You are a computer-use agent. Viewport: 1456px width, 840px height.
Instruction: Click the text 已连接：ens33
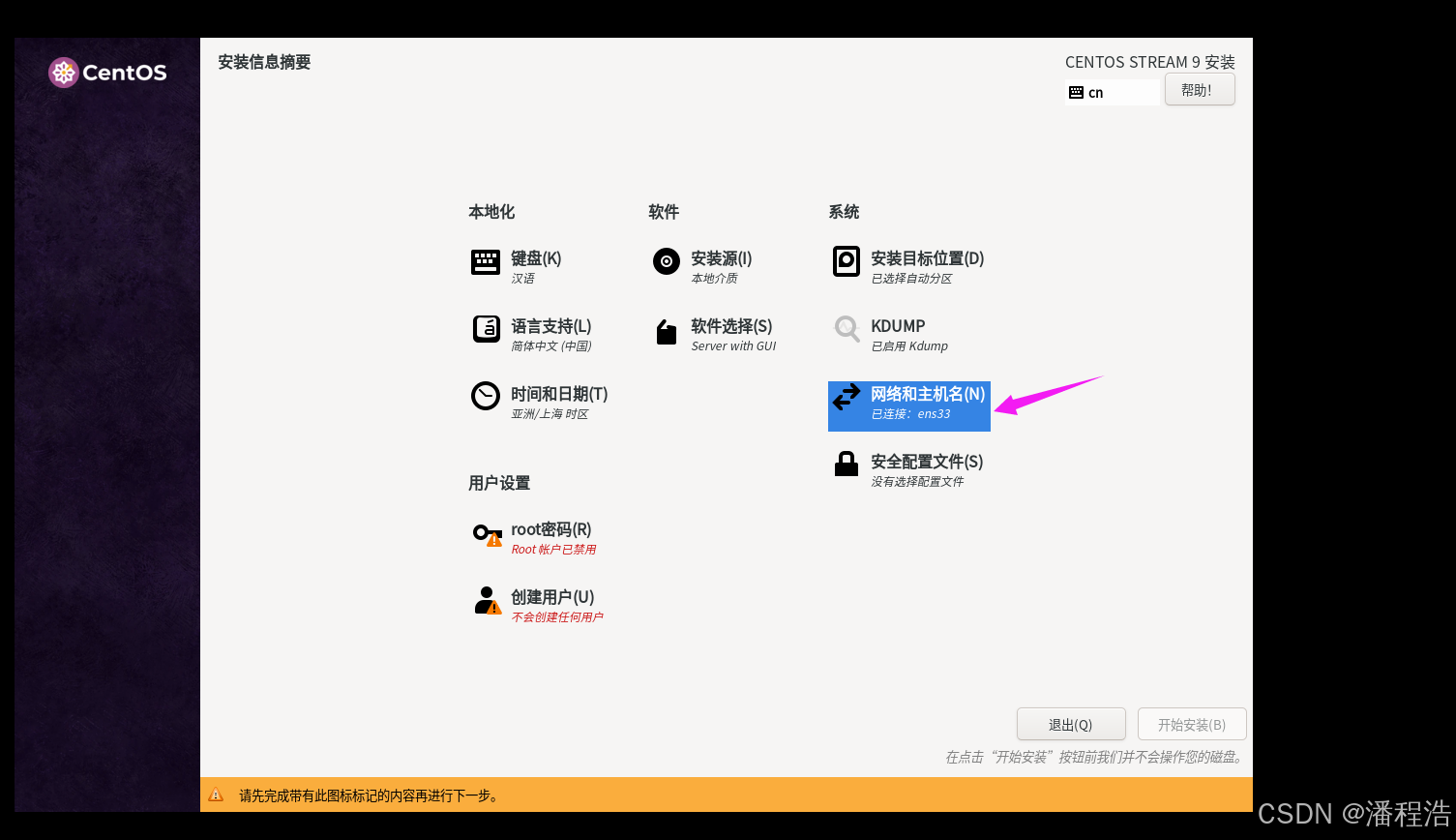[910, 414]
